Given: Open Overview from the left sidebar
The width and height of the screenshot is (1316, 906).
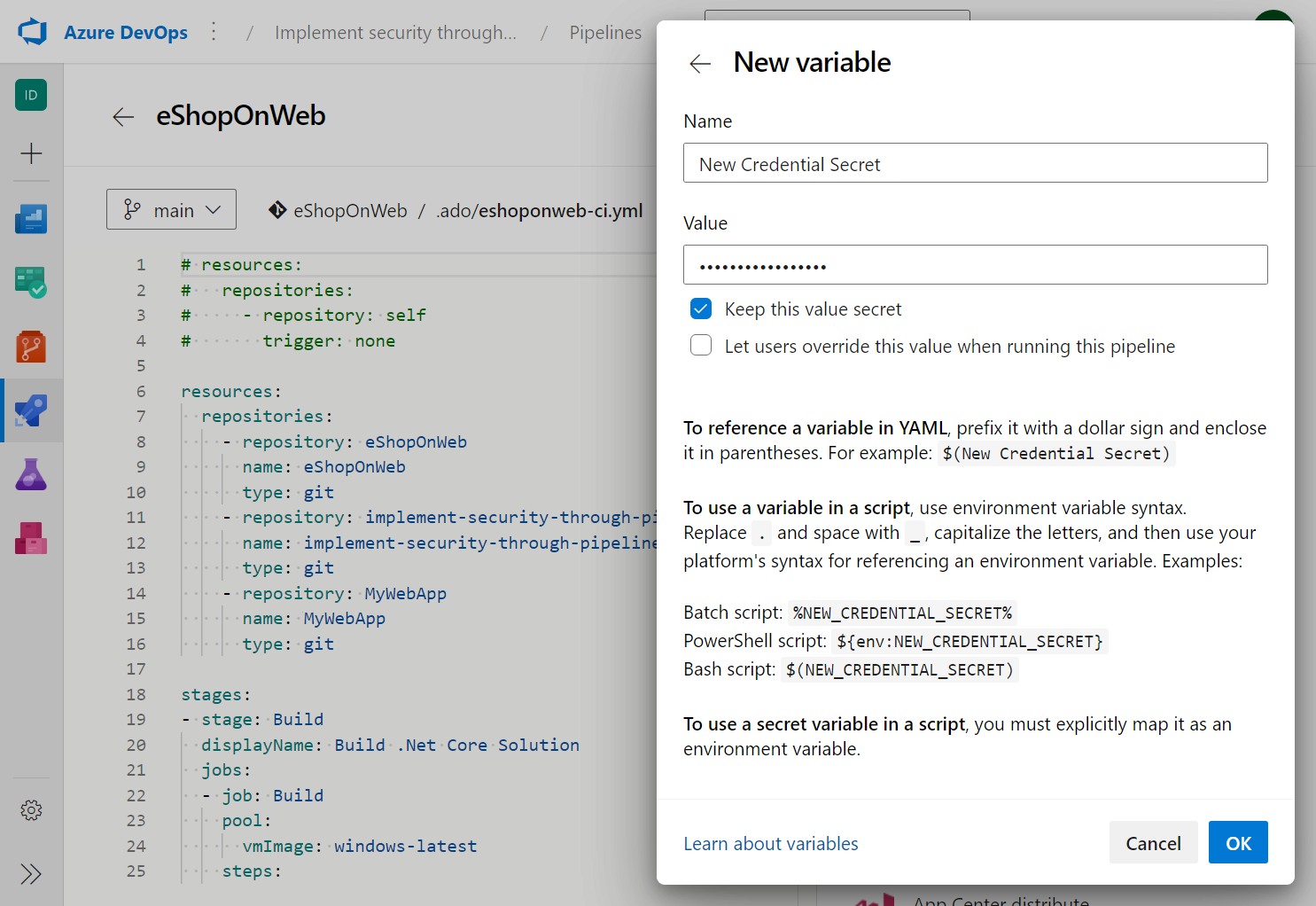Looking at the screenshot, I should pyautogui.click(x=31, y=219).
